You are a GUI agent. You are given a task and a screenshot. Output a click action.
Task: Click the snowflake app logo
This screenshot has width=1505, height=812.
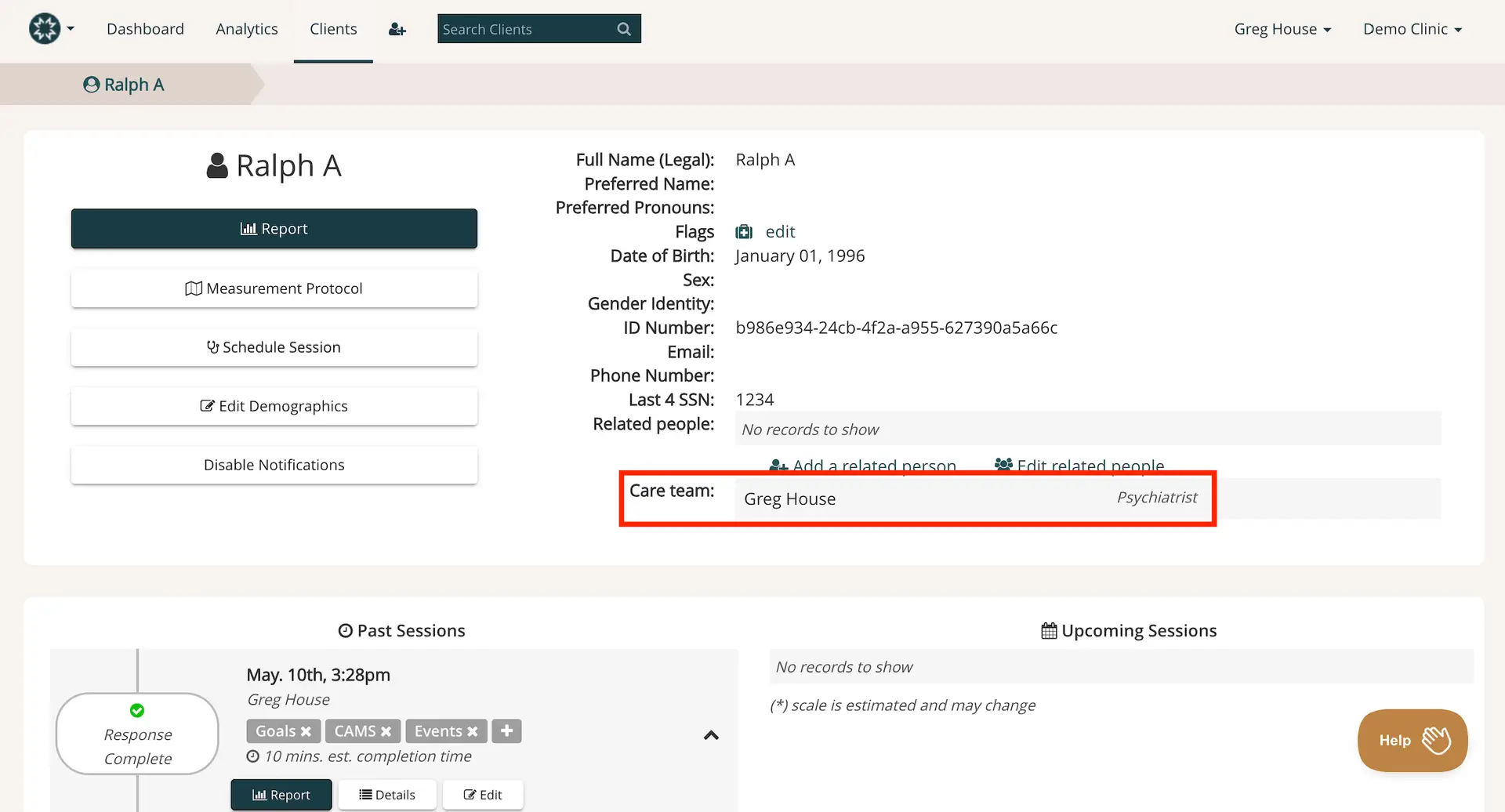(43, 28)
